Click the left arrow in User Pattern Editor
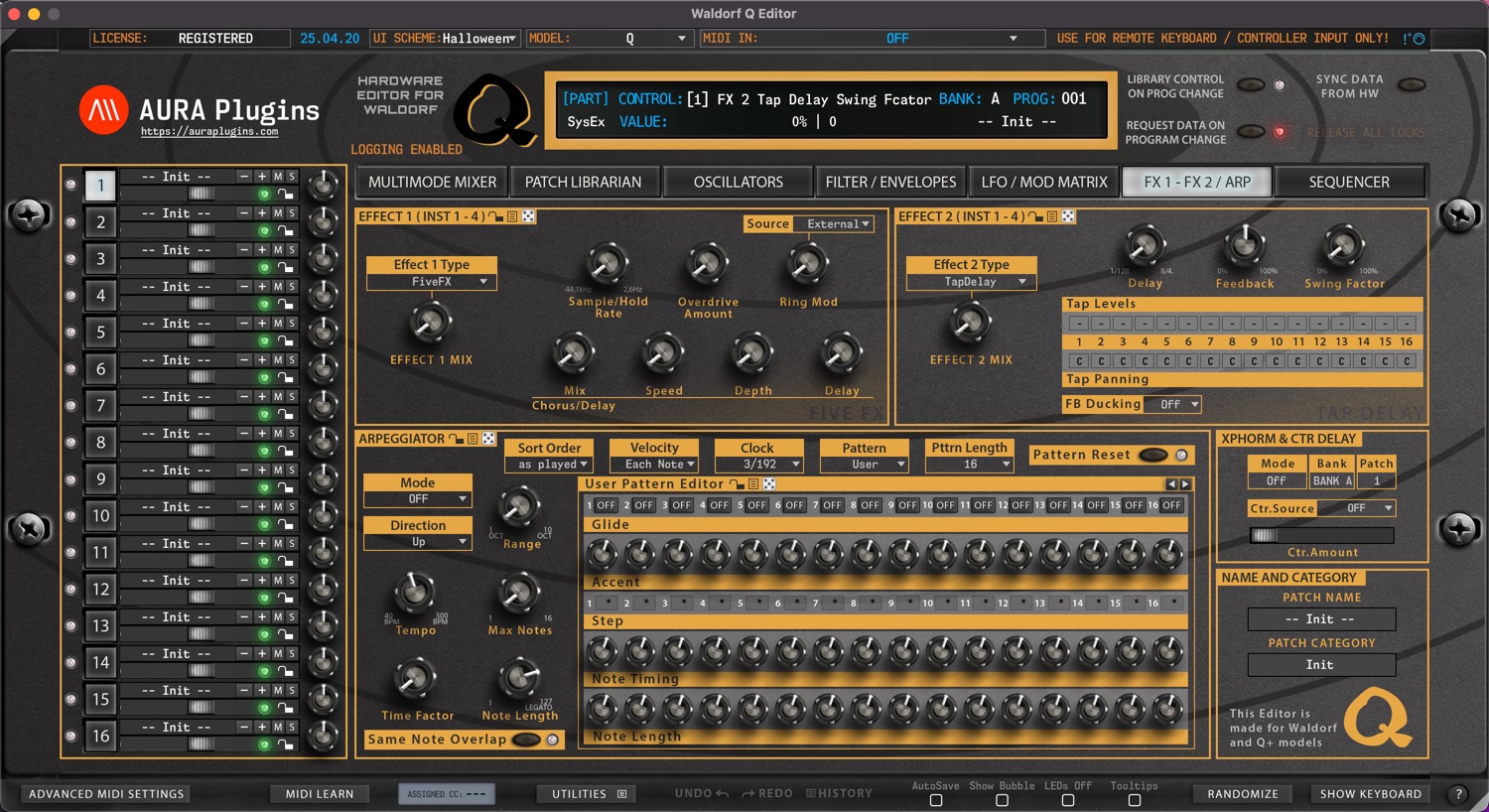 tap(1172, 484)
